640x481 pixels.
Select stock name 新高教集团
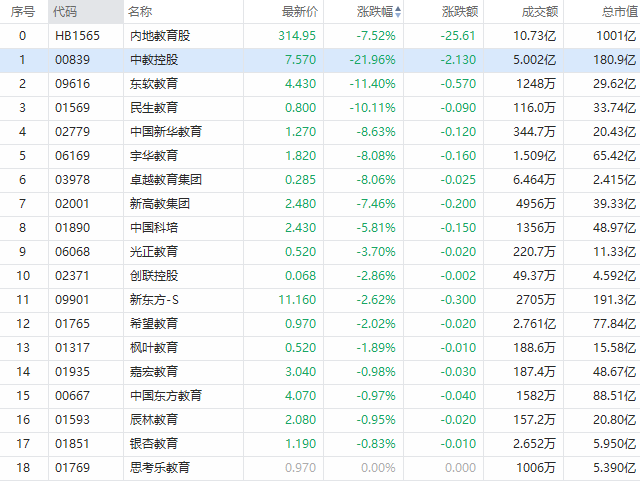[x=160, y=204]
